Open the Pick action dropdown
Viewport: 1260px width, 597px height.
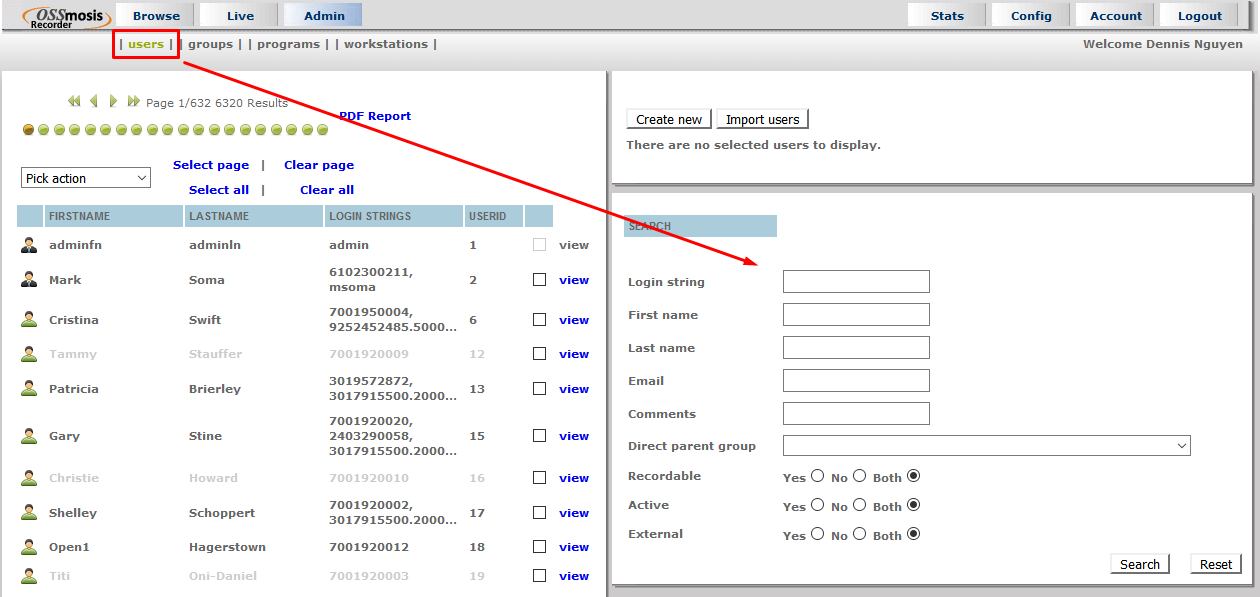(85, 178)
